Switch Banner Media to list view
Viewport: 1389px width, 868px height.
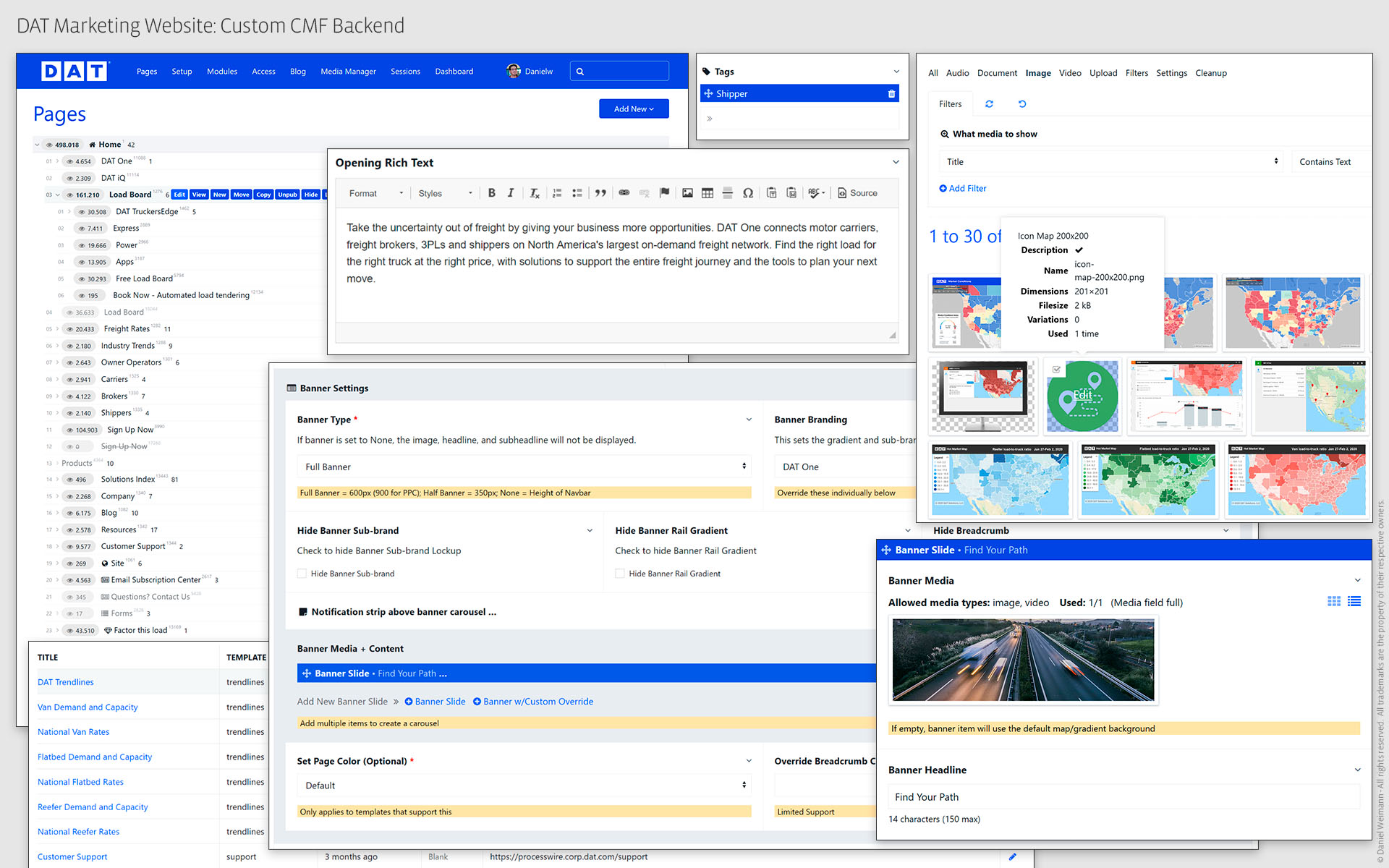[1354, 601]
